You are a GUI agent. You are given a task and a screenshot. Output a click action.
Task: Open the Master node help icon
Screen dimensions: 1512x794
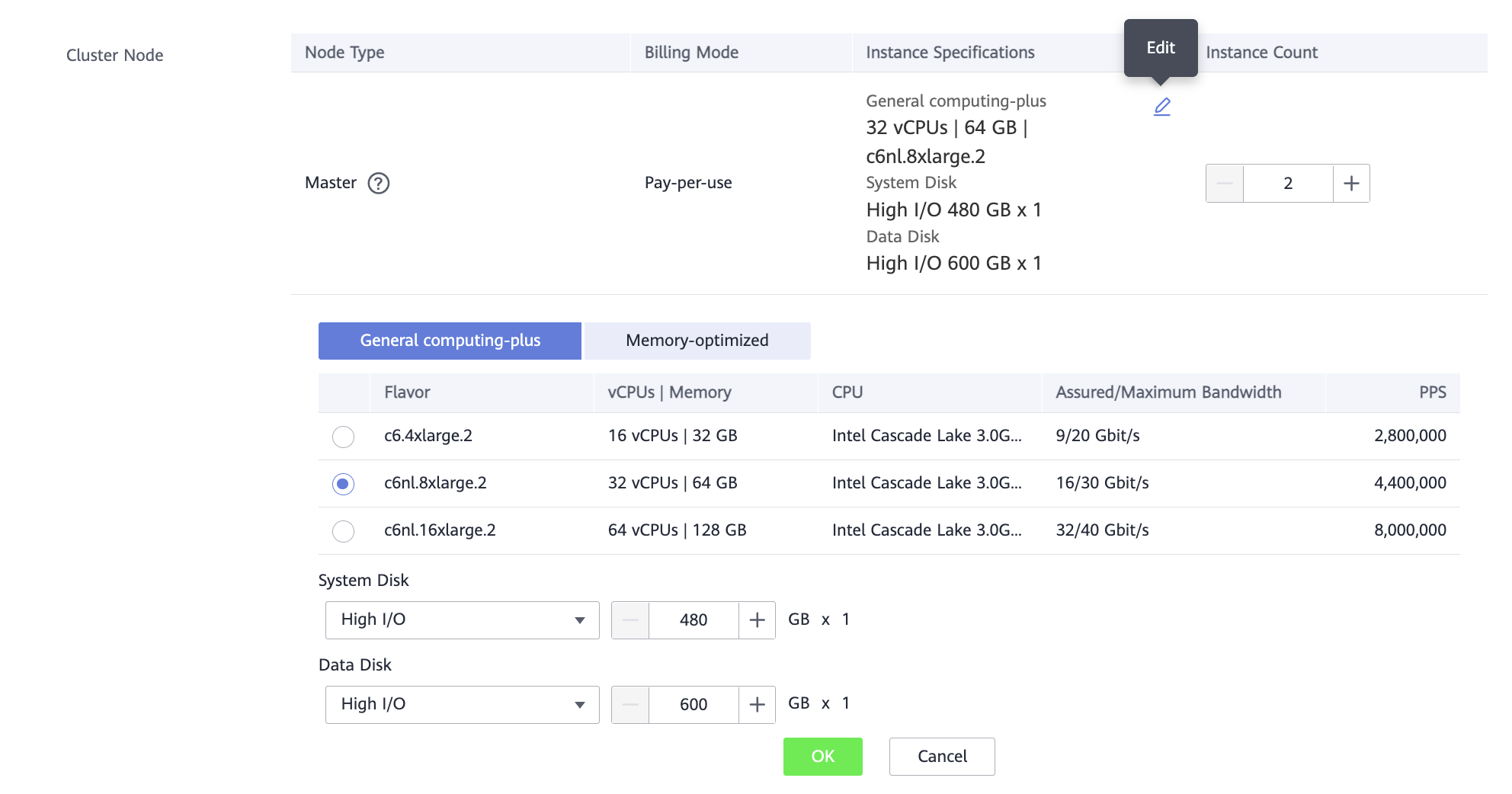click(x=378, y=184)
